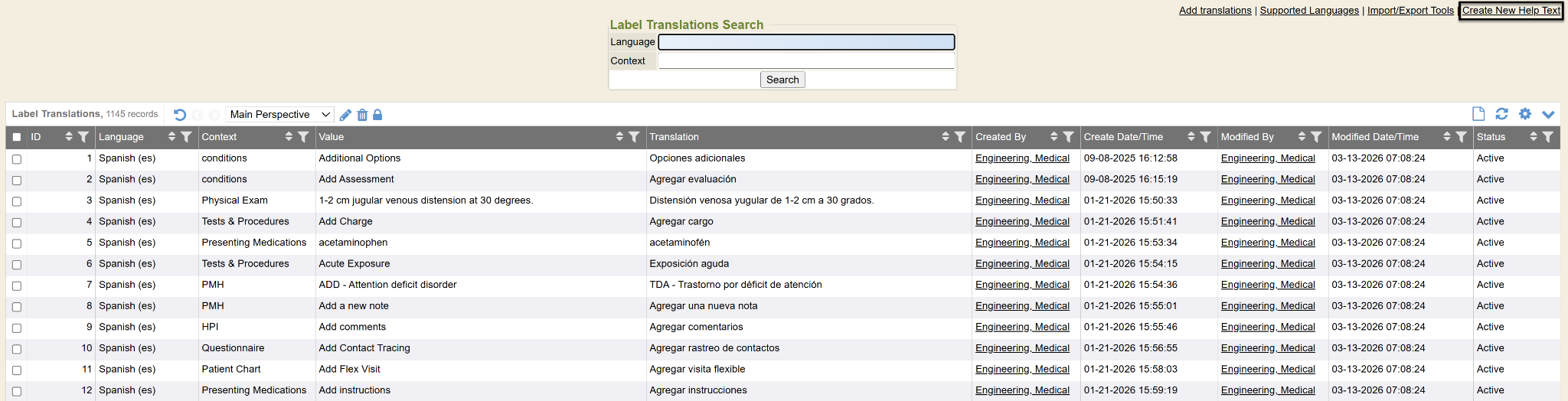Expand the blue chevron at grid right
Screen dimensions: 1568x401
[1548, 115]
